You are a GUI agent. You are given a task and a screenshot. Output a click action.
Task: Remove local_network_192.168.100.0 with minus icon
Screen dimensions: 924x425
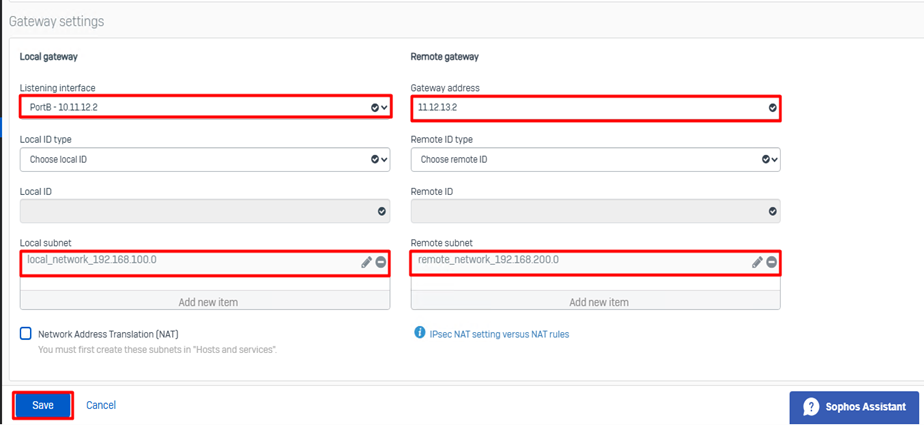[x=381, y=262]
